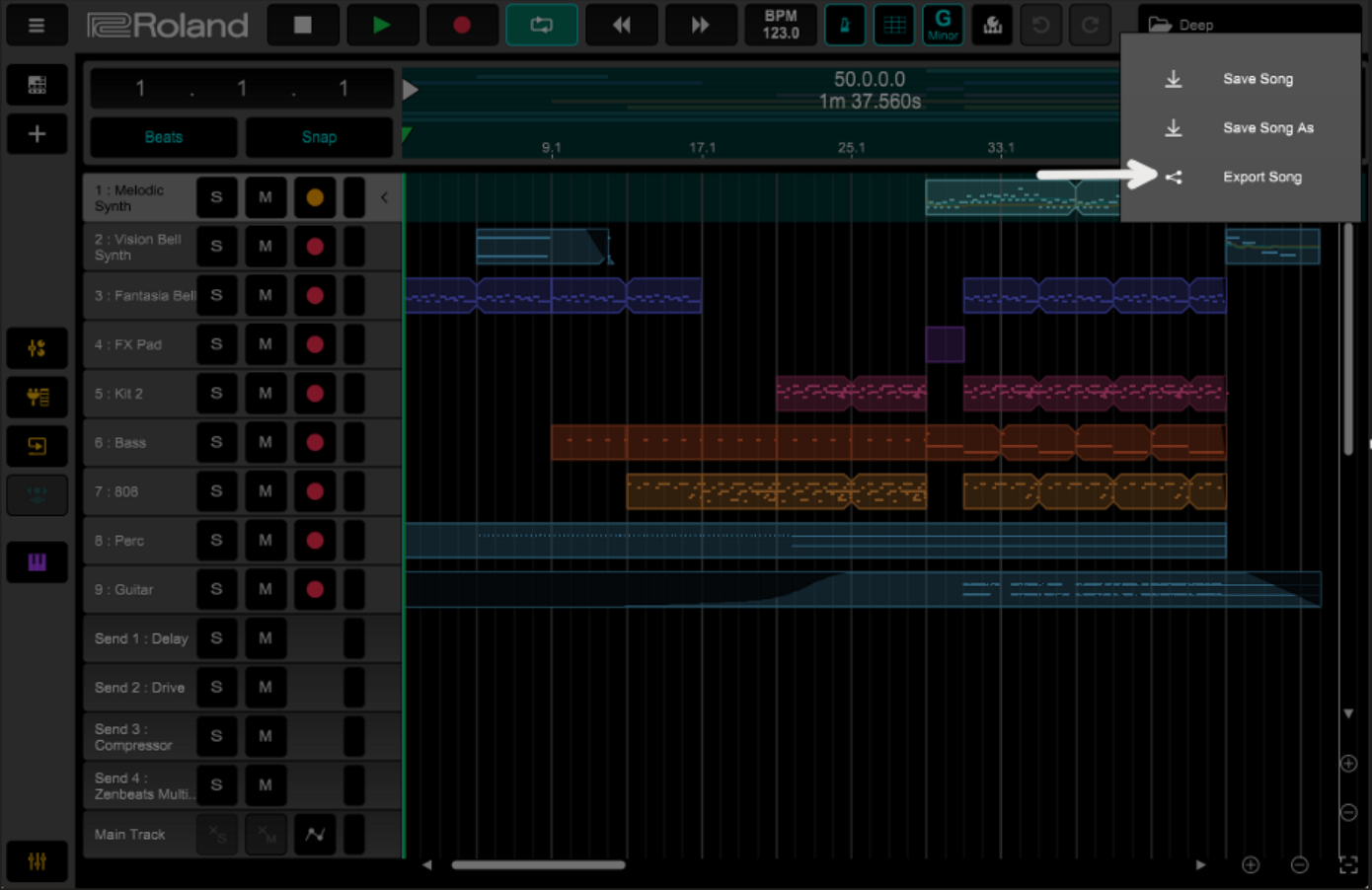Select Save Song As from the menu
The width and height of the screenshot is (1372, 890).
click(1268, 128)
